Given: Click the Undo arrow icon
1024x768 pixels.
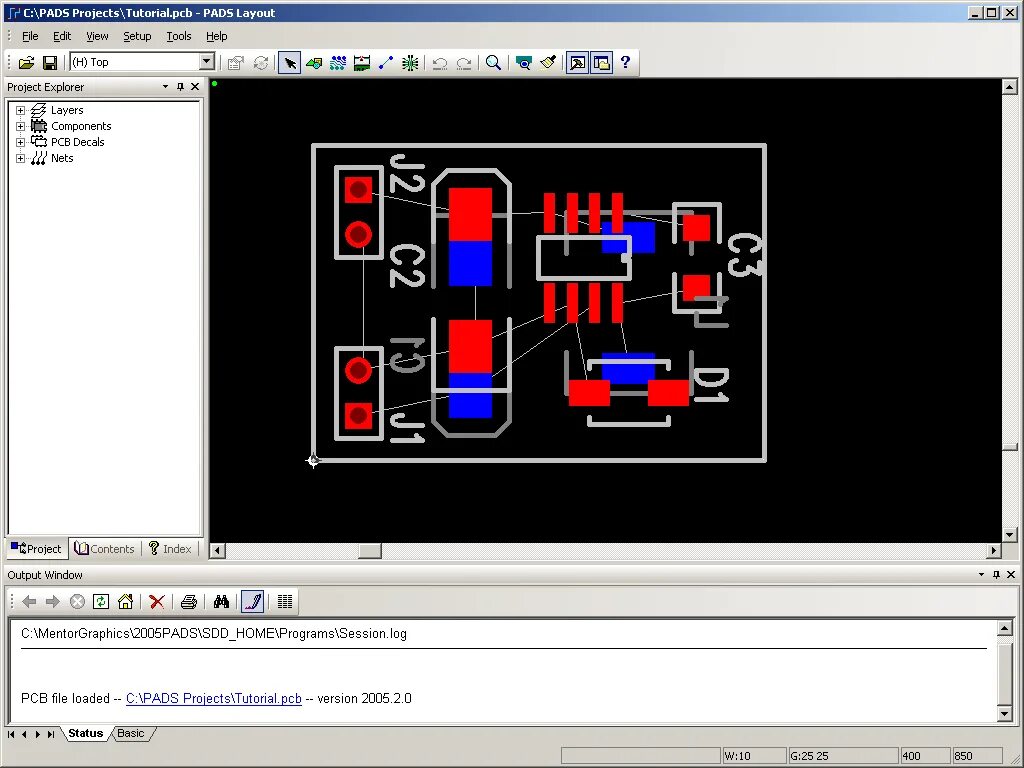Looking at the screenshot, I should [440, 63].
